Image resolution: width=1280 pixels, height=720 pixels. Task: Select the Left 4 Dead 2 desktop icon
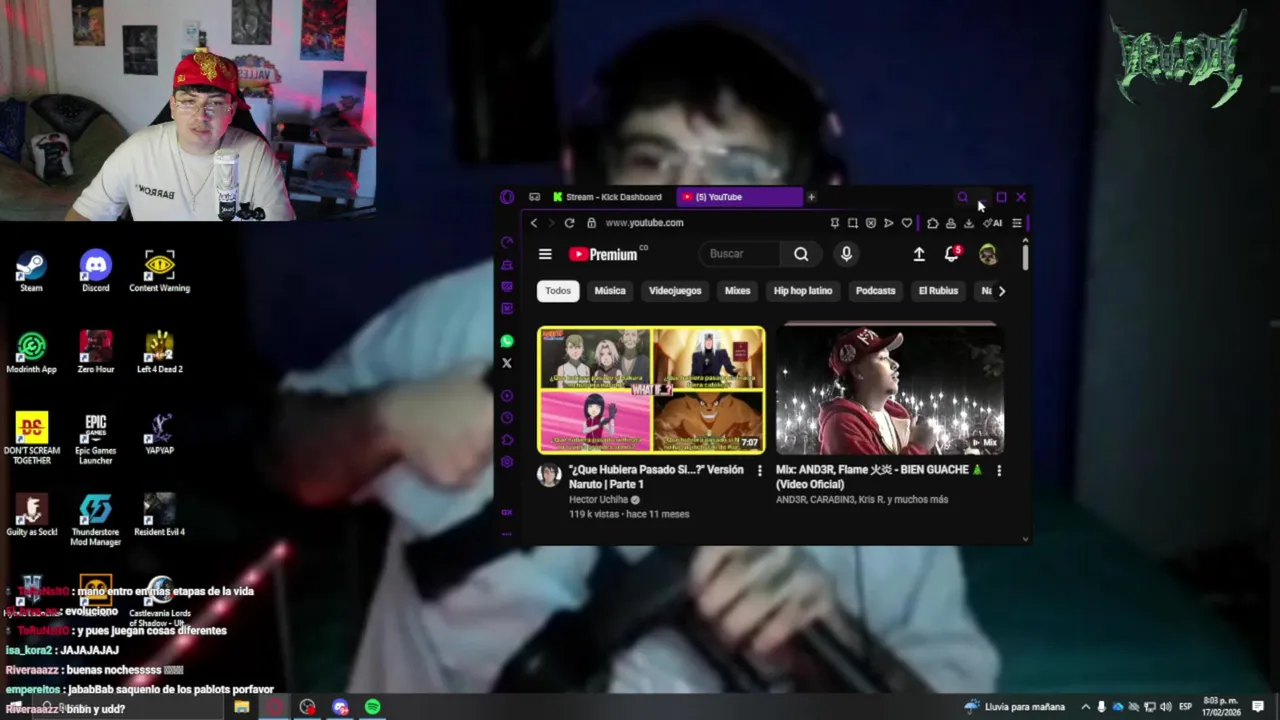click(x=159, y=352)
